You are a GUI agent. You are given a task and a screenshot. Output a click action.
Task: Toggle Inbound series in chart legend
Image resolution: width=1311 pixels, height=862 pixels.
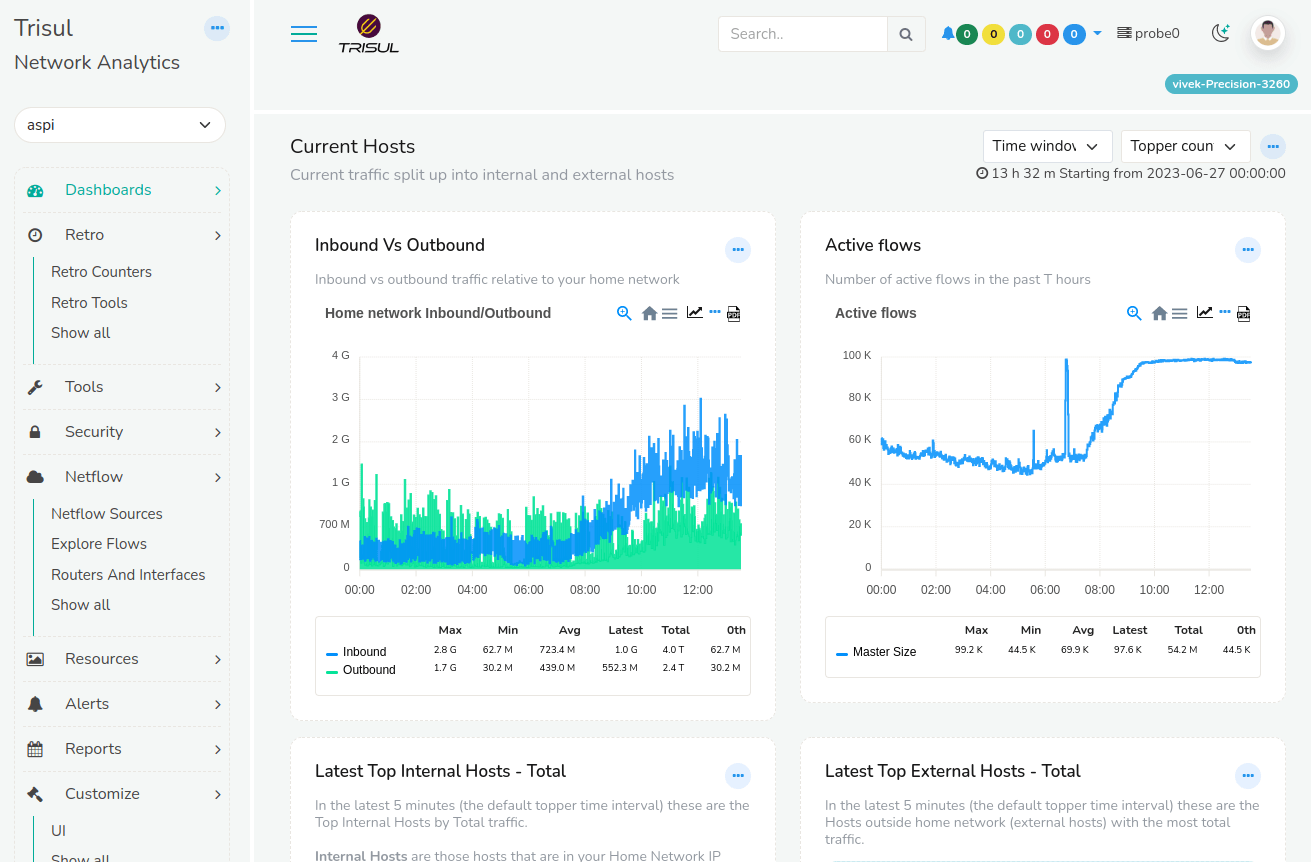(364, 652)
